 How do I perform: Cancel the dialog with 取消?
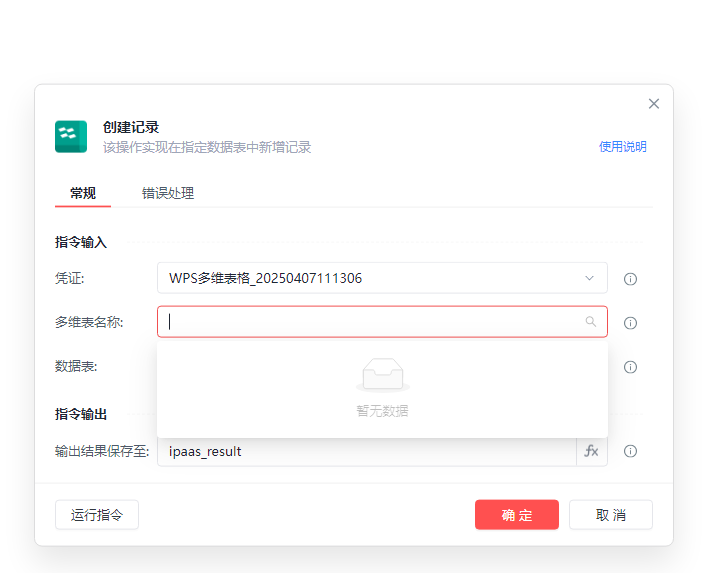[x=610, y=515]
